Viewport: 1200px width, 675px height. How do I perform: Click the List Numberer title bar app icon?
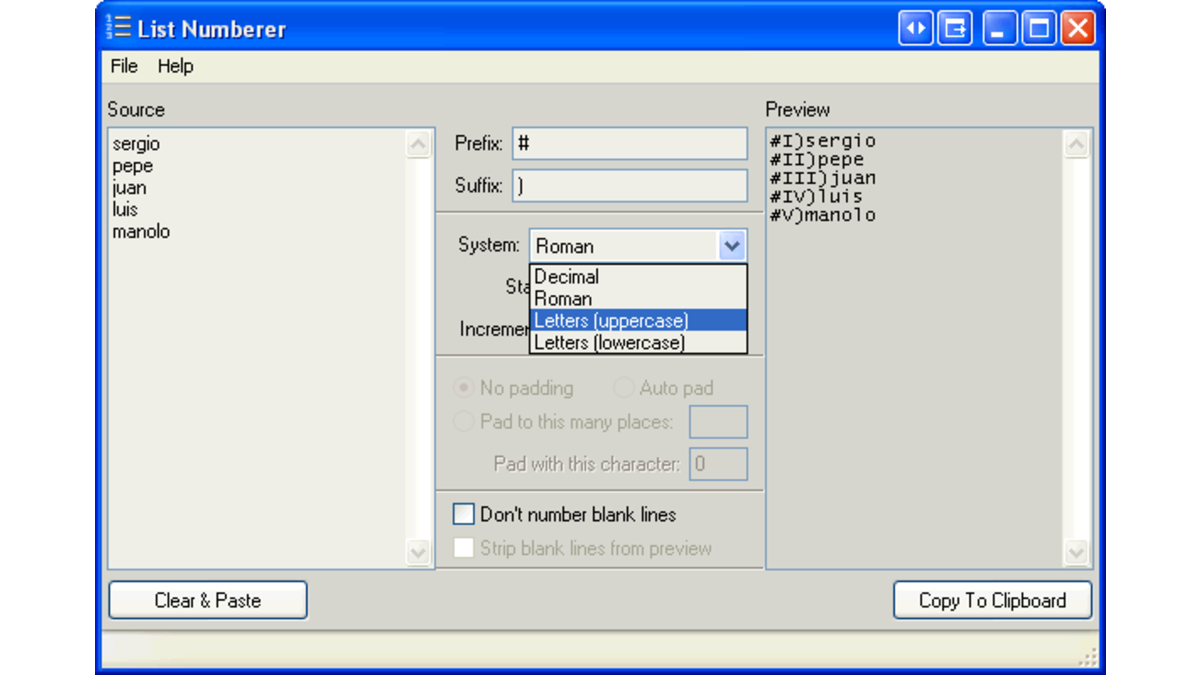point(118,28)
